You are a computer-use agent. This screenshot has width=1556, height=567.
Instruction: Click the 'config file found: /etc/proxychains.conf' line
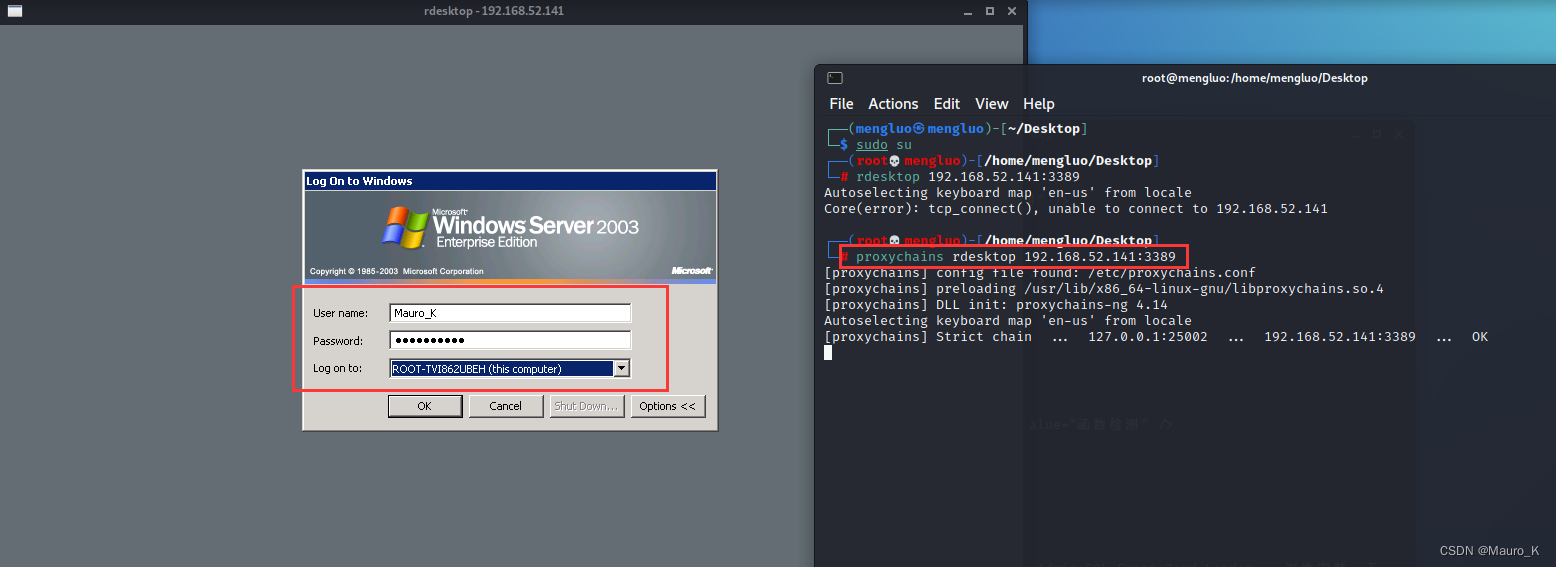pyautogui.click(x=1039, y=273)
